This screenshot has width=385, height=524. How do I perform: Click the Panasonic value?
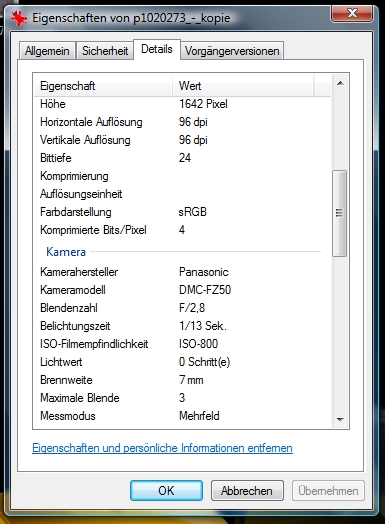(204, 272)
